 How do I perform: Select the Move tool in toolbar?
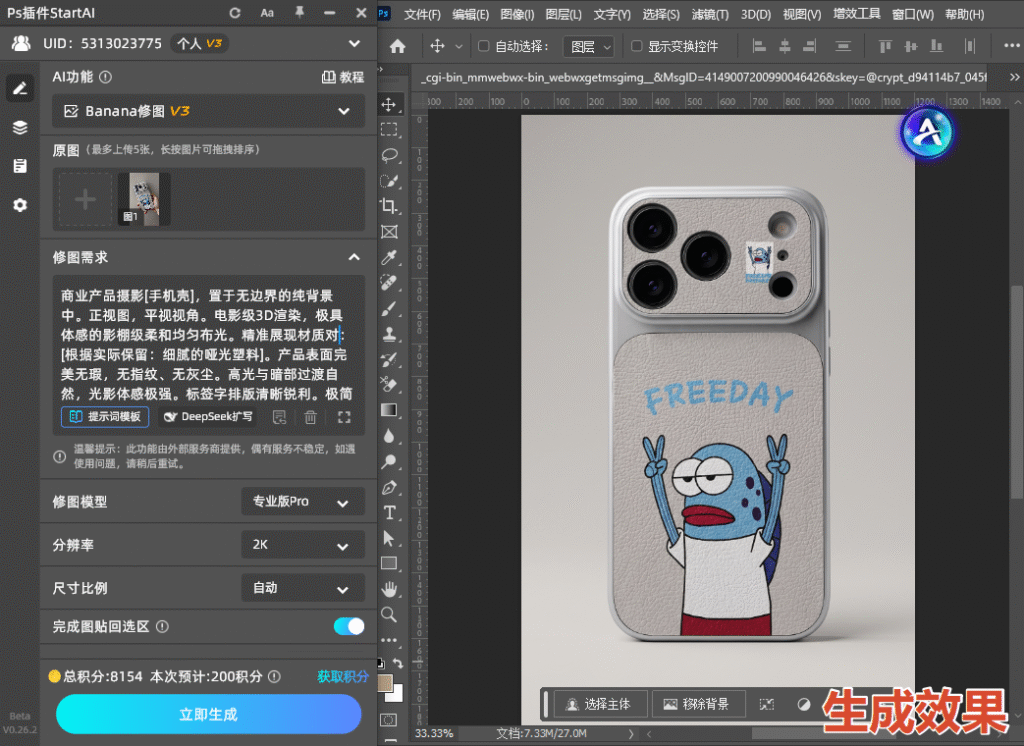click(389, 105)
